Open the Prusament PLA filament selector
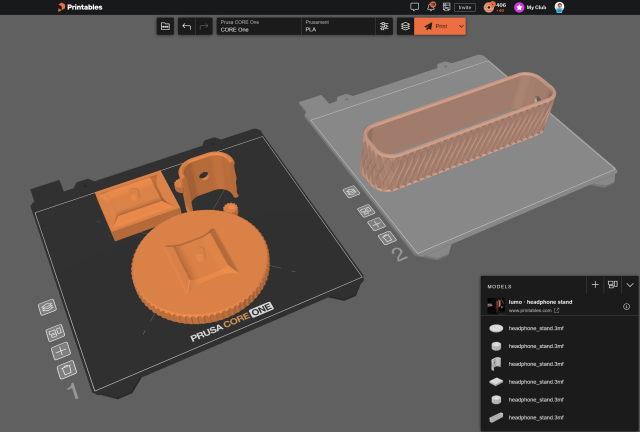The width and height of the screenshot is (640, 432). point(338,26)
